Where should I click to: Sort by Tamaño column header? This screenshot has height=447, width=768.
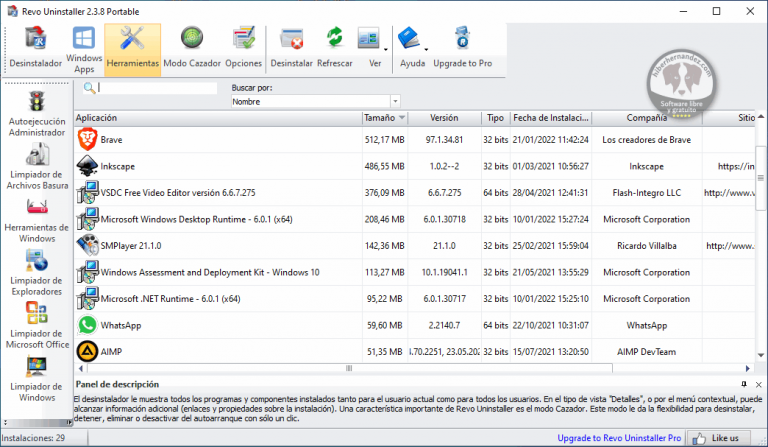(x=384, y=118)
